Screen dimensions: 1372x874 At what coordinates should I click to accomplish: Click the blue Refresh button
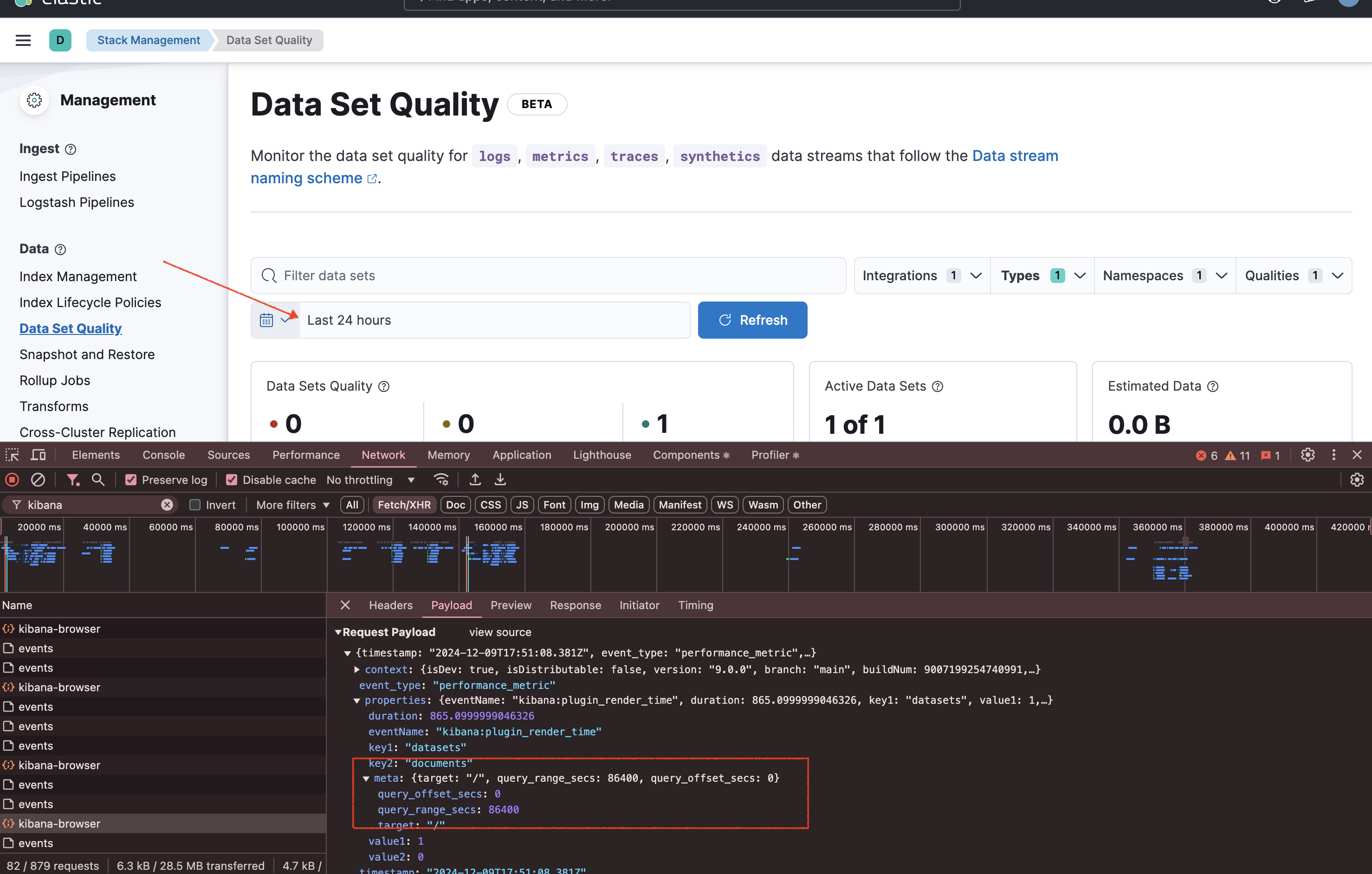coord(752,320)
